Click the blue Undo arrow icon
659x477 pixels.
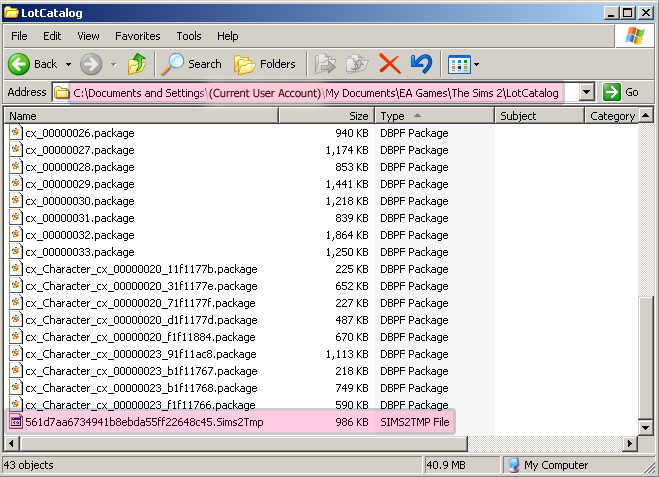[x=422, y=64]
